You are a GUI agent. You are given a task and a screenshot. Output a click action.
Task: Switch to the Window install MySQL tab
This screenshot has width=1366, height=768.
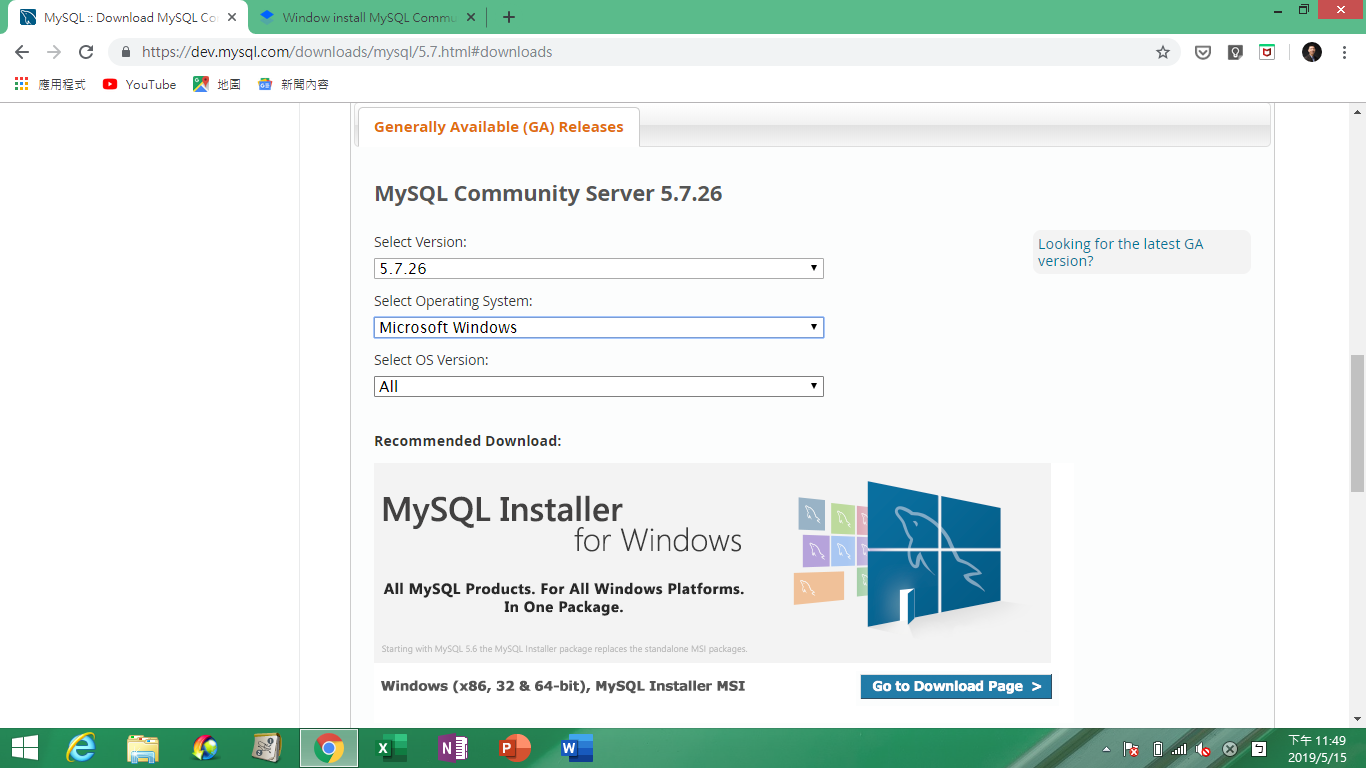(x=365, y=18)
